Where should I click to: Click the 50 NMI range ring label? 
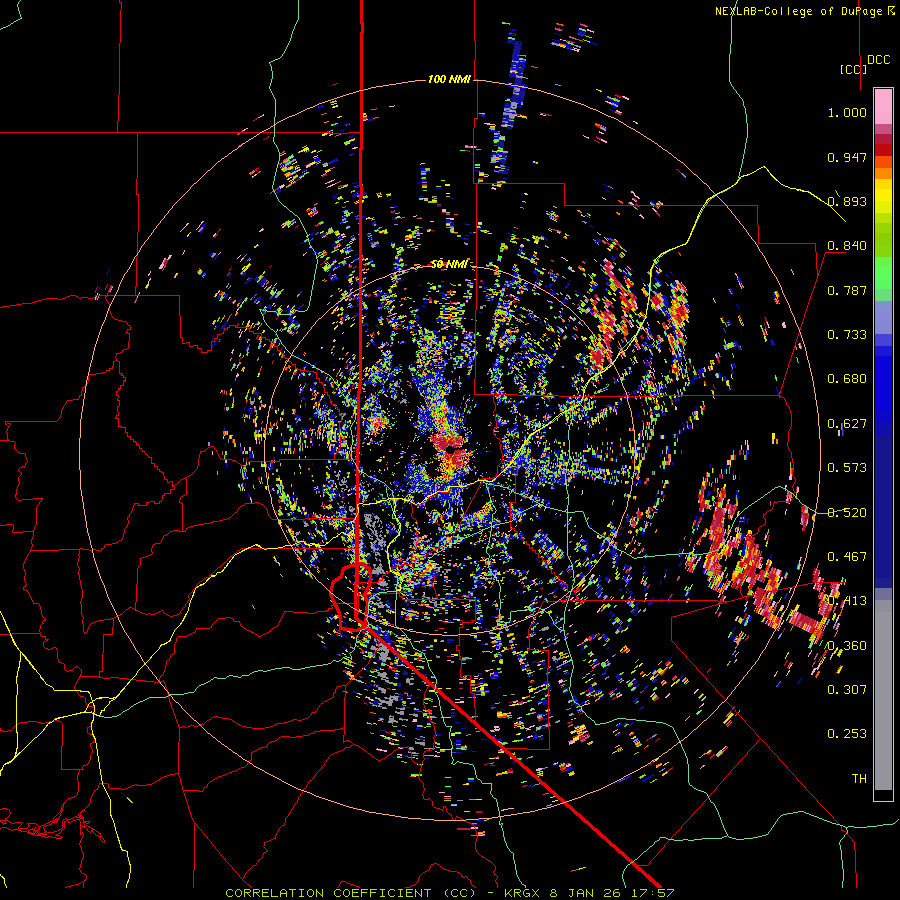449,264
